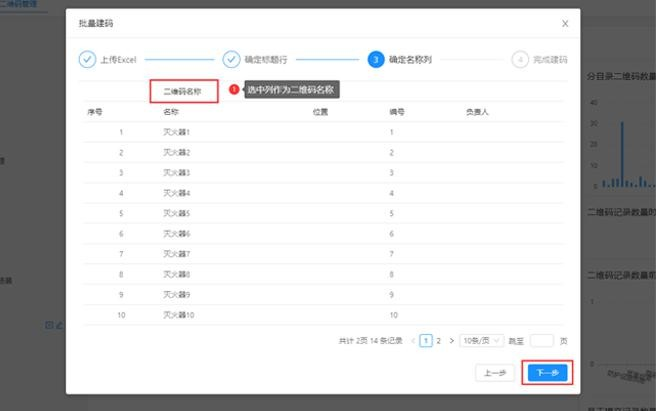Open the 10条/页 page size dropdown
Screen dimensions: 656x411
pyautogui.click(x=481, y=341)
